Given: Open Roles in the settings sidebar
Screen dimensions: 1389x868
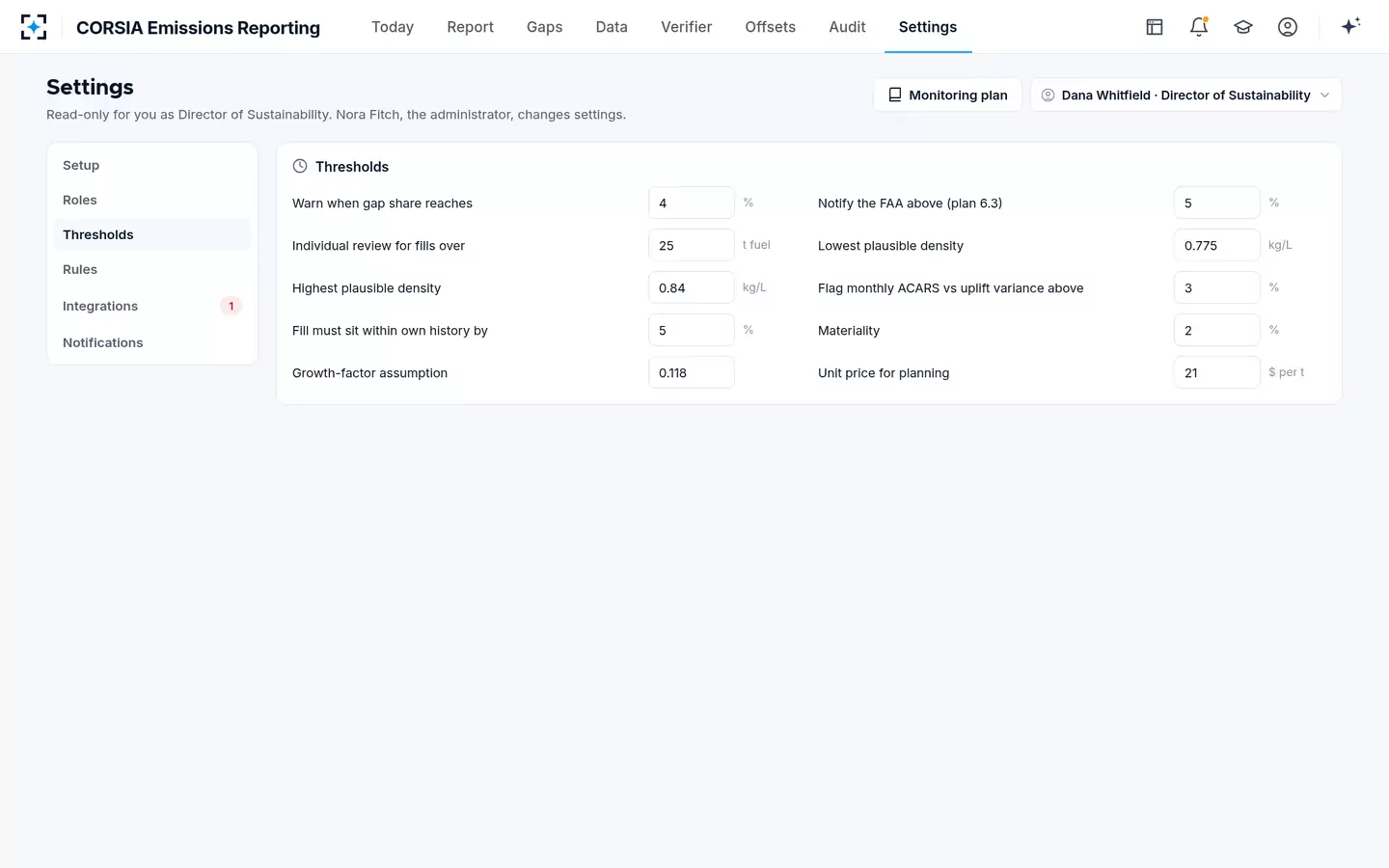Looking at the screenshot, I should (152, 200).
